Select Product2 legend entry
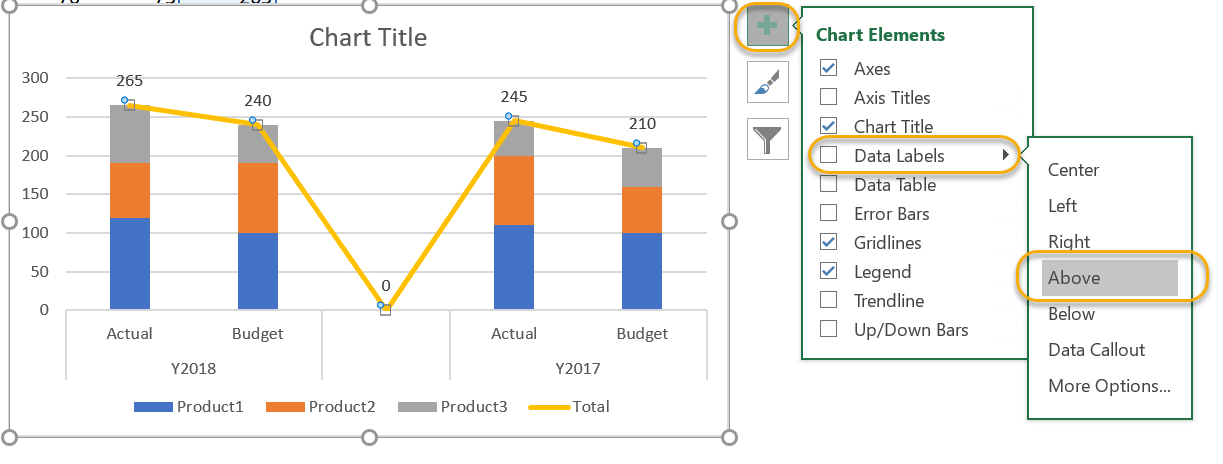Screen dimensions: 1223x464 click(320, 407)
